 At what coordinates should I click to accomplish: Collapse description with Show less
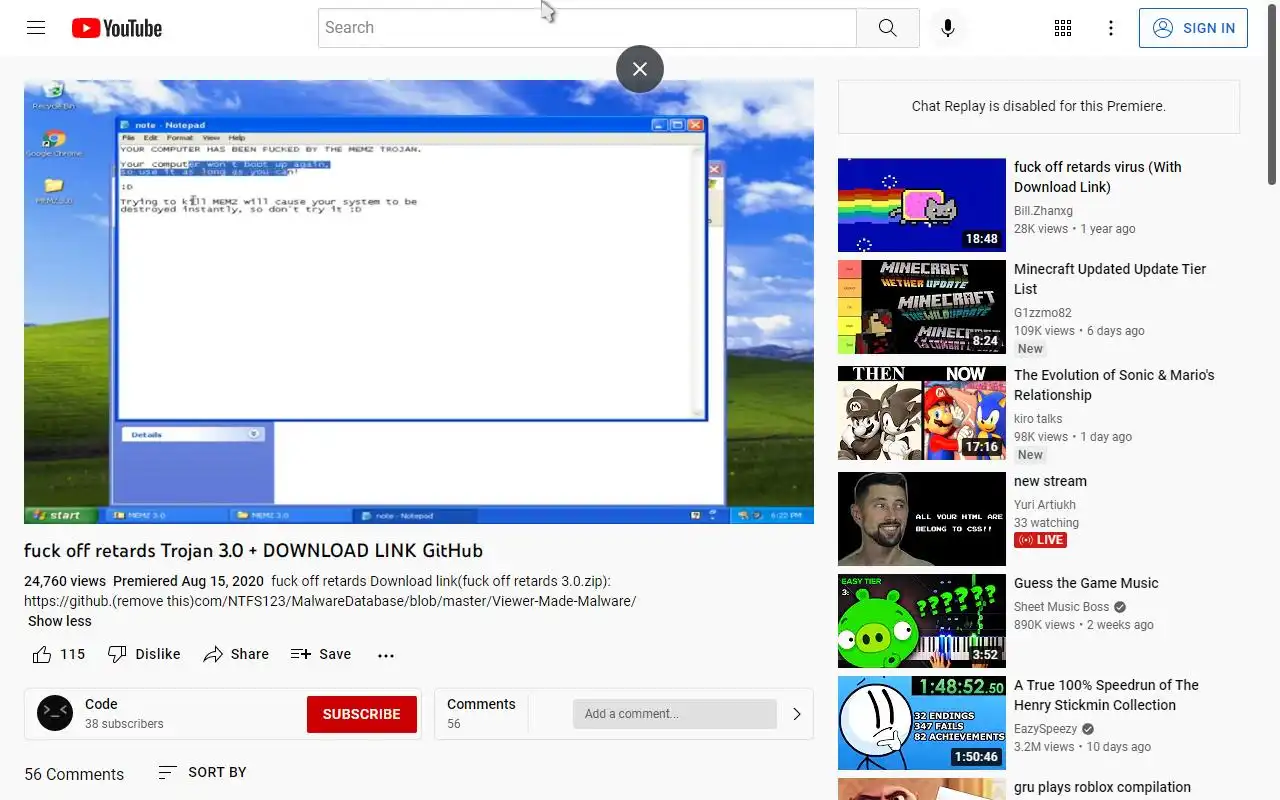pos(60,621)
